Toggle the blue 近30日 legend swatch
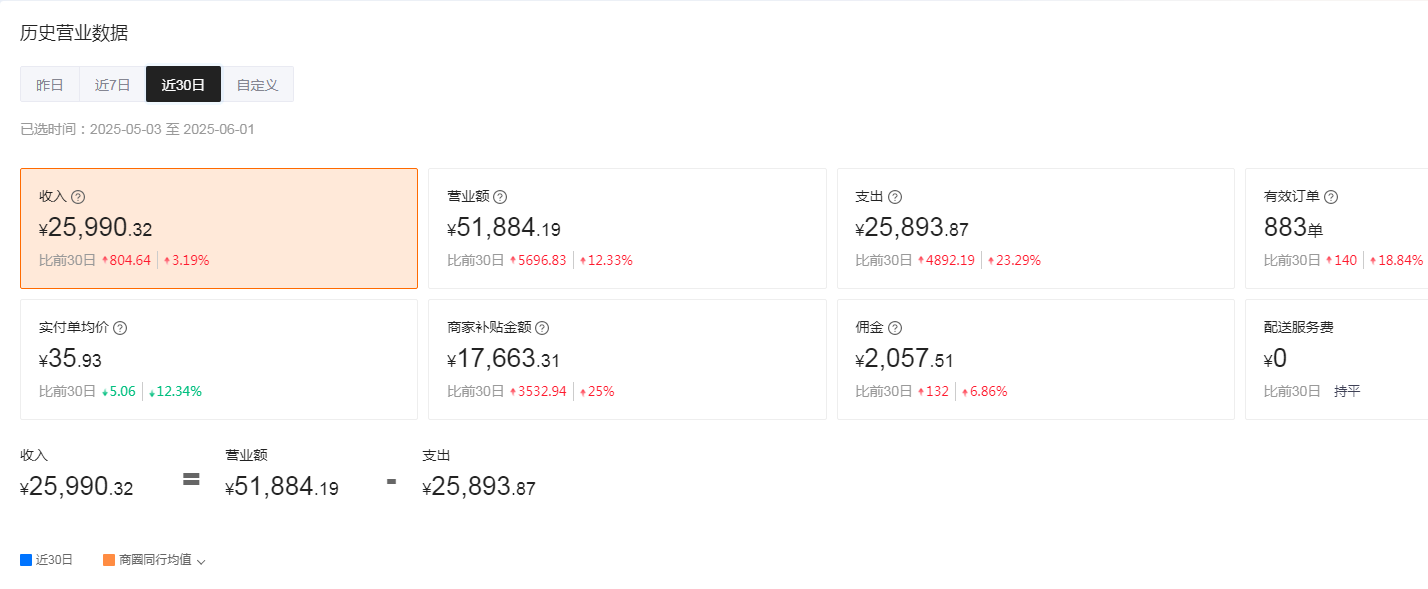This screenshot has height=589, width=1428. tap(26, 560)
